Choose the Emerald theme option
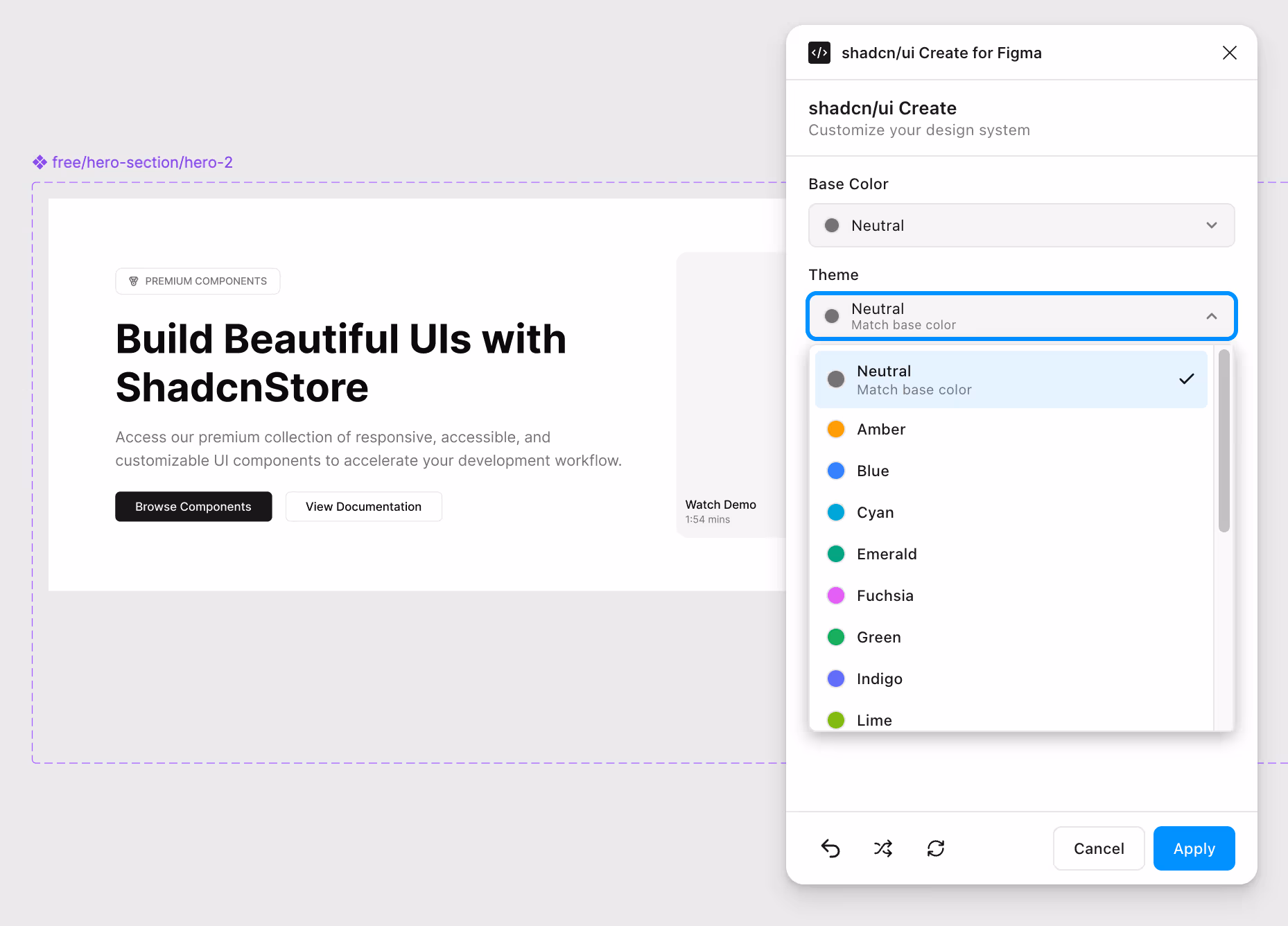Screen dimensions: 1288x926 coord(1011,554)
